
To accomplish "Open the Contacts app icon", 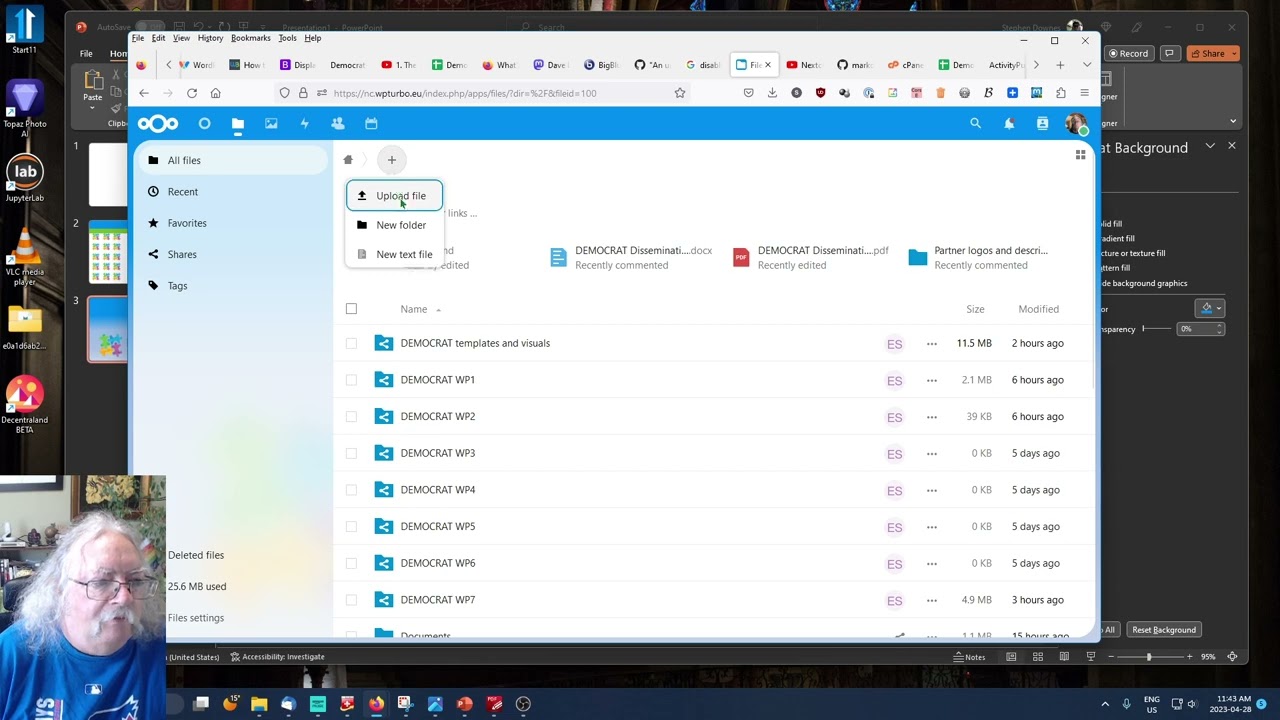I will 338,124.
